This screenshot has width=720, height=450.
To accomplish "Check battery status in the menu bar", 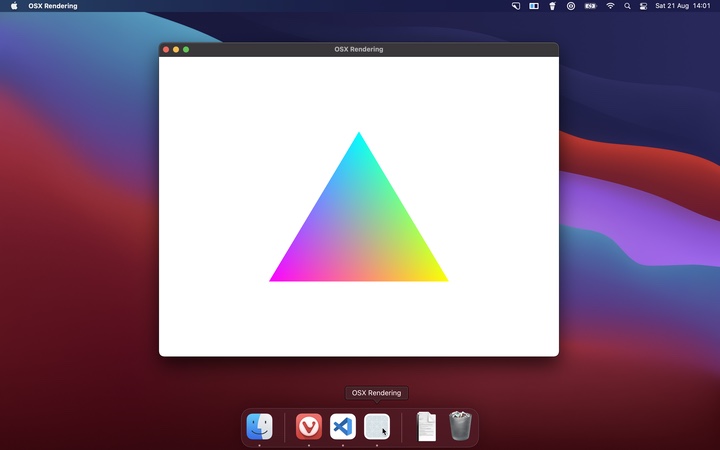I will (x=590, y=6).
